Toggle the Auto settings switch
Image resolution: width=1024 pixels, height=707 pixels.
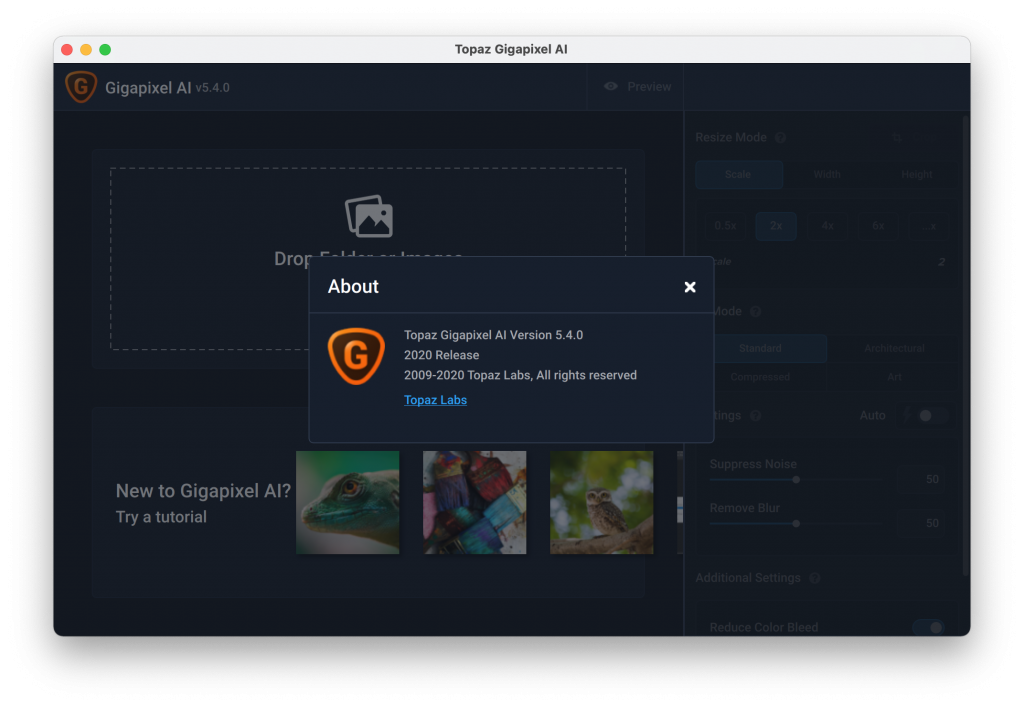(931, 416)
